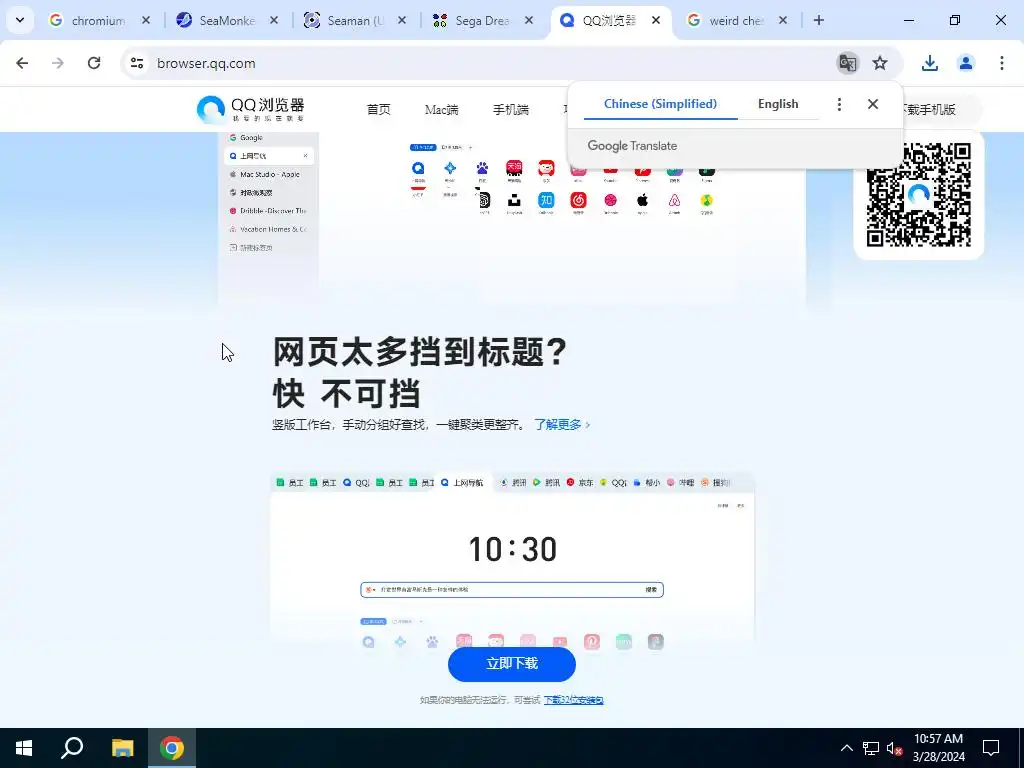Click the muted volume tray icon

pos(894,748)
